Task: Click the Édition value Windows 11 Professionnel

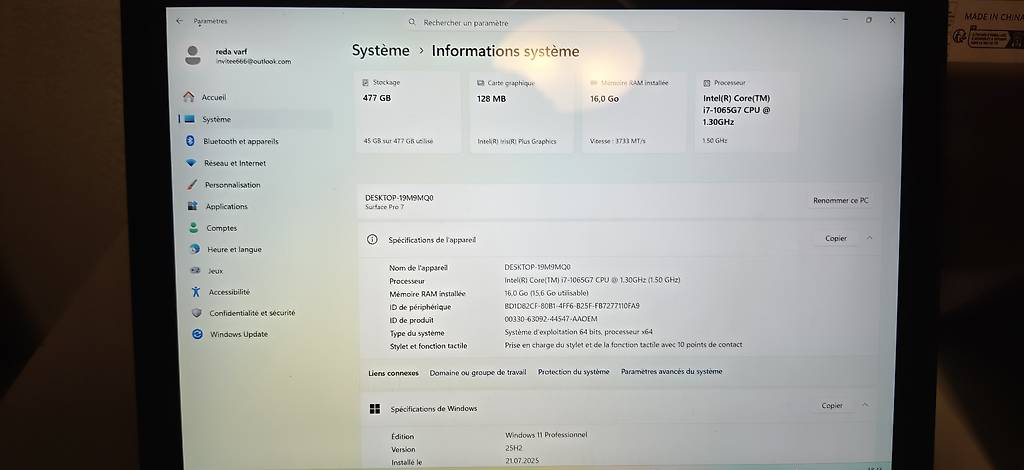Action: point(546,435)
